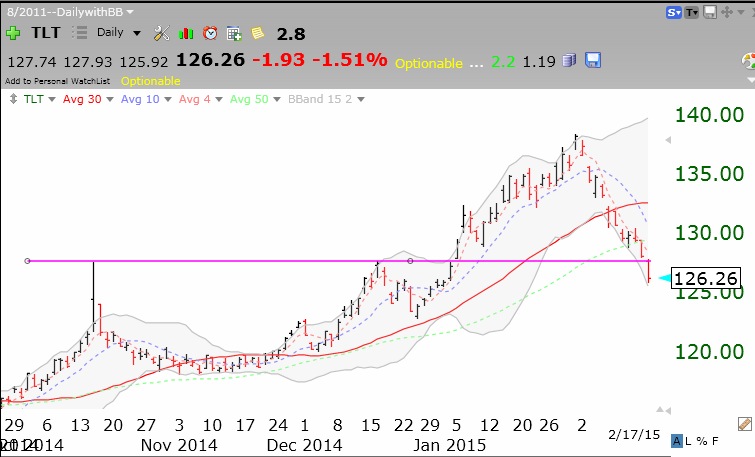Open the alarm clock alert icon
This screenshot has height=457, width=755.
[x=209, y=32]
